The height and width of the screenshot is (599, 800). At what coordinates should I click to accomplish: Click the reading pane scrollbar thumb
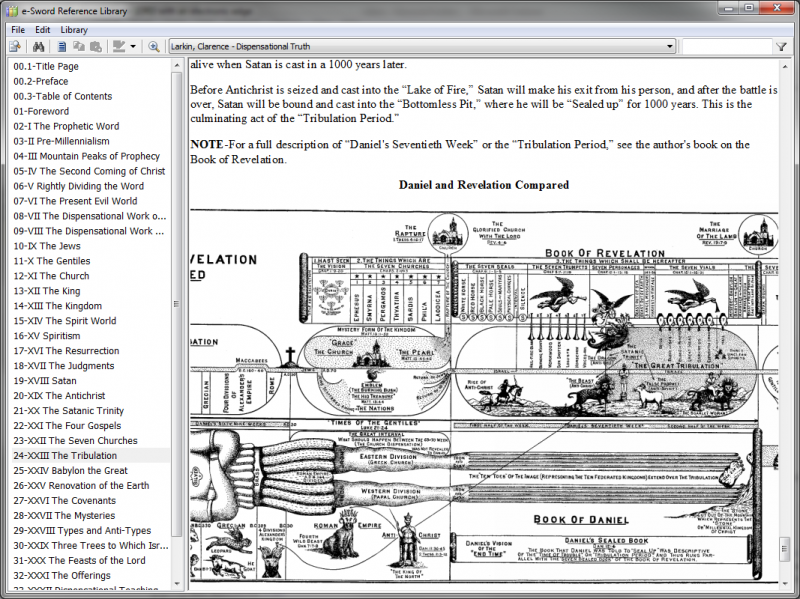coord(785,548)
